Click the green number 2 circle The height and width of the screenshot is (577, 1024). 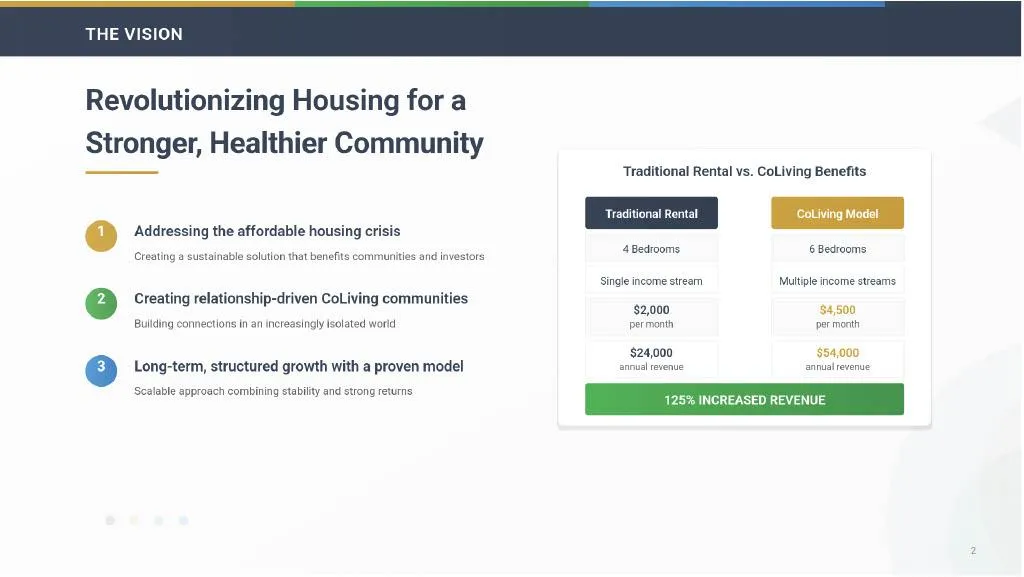tap(101, 303)
